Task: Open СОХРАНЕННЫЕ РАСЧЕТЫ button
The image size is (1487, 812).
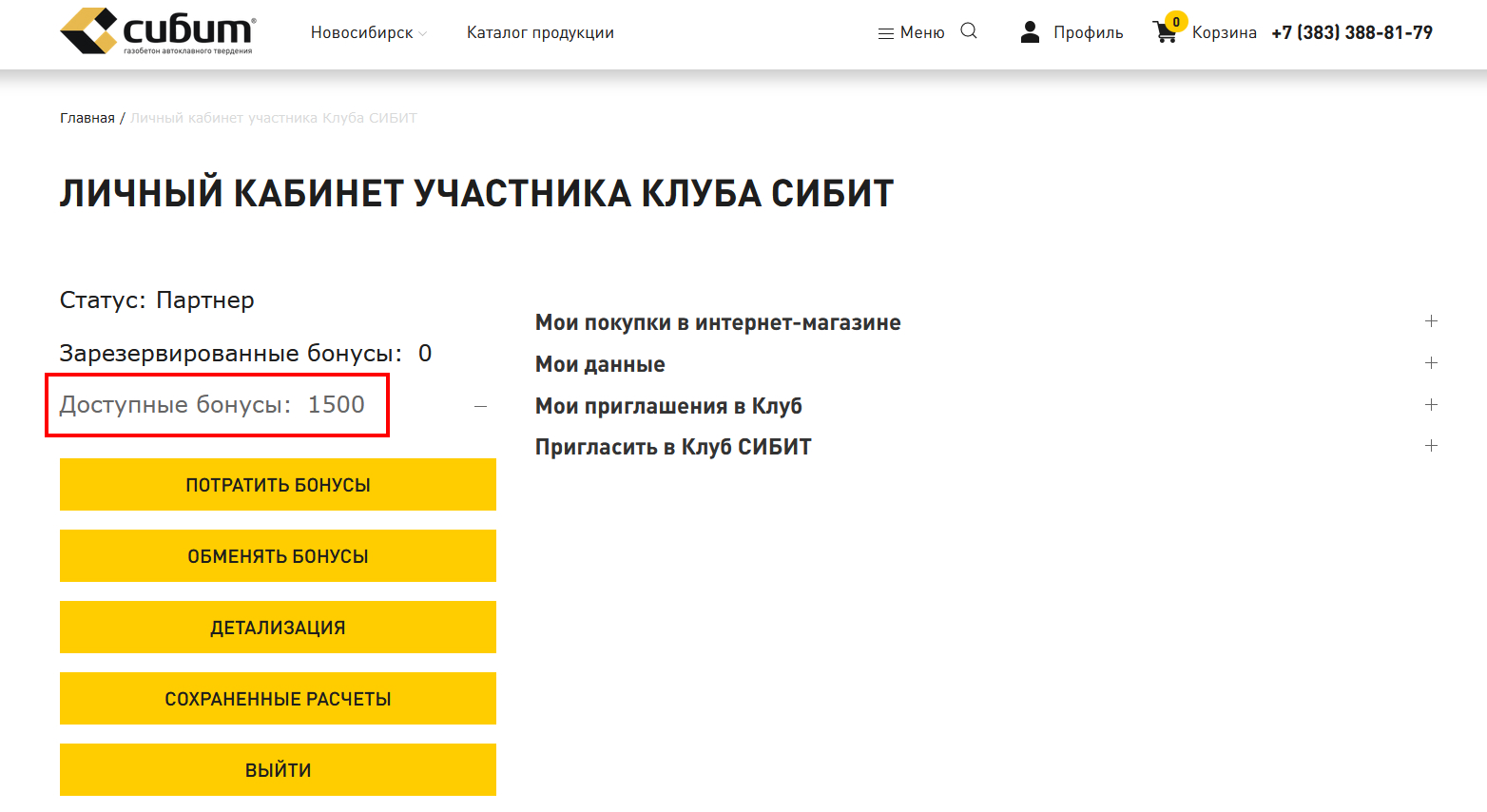Action: pyautogui.click(x=278, y=699)
